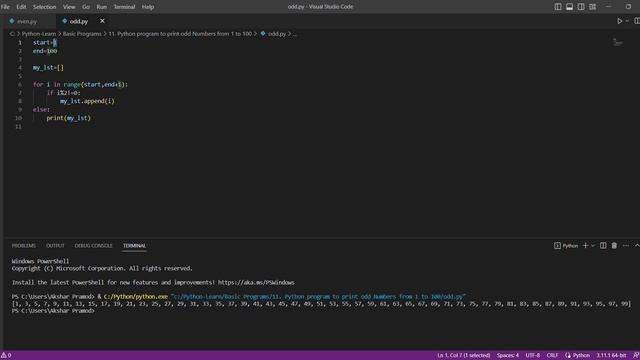Click the my_lst.append(i) code line

[87, 101]
